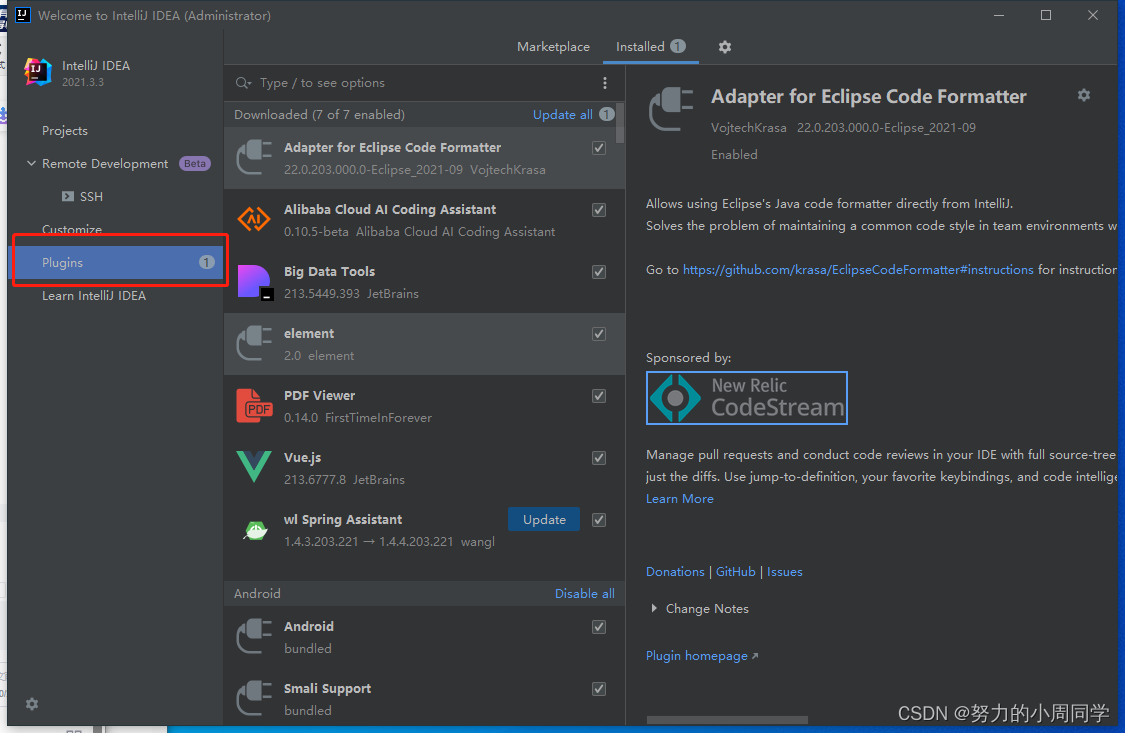Image resolution: width=1125 pixels, height=733 pixels.
Task: Click the New Relic CodeStream sponsor banner
Action: pyautogui.click(x=746, y=398)
